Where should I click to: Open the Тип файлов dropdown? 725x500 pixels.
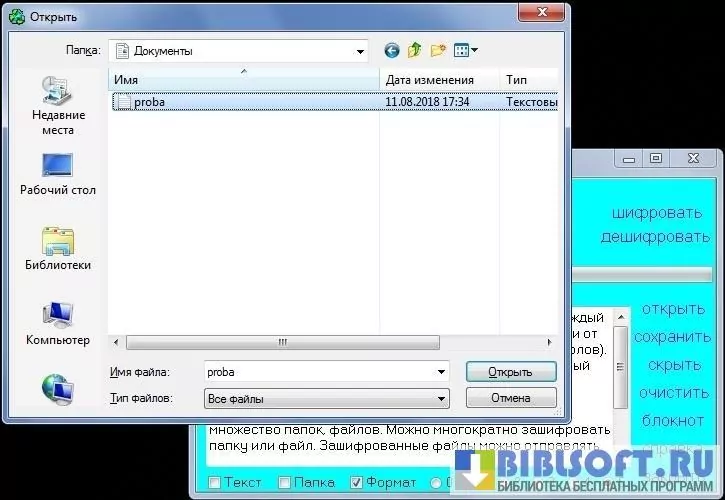click(441, 399)
